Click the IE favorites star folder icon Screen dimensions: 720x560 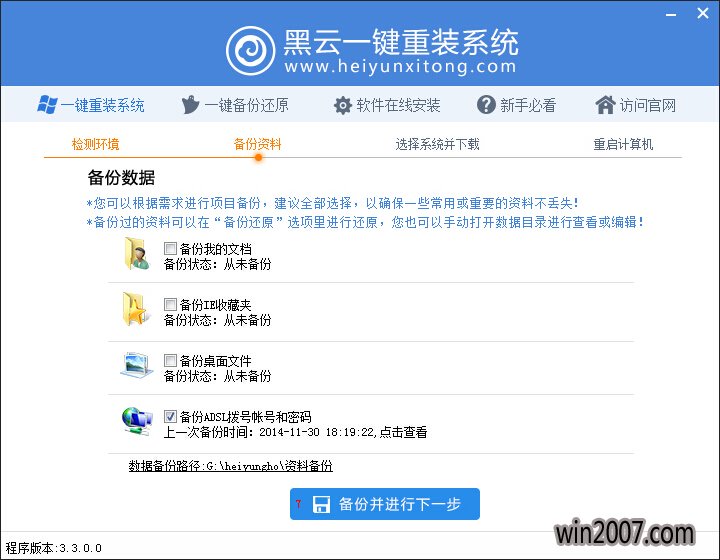coord(136,309)
